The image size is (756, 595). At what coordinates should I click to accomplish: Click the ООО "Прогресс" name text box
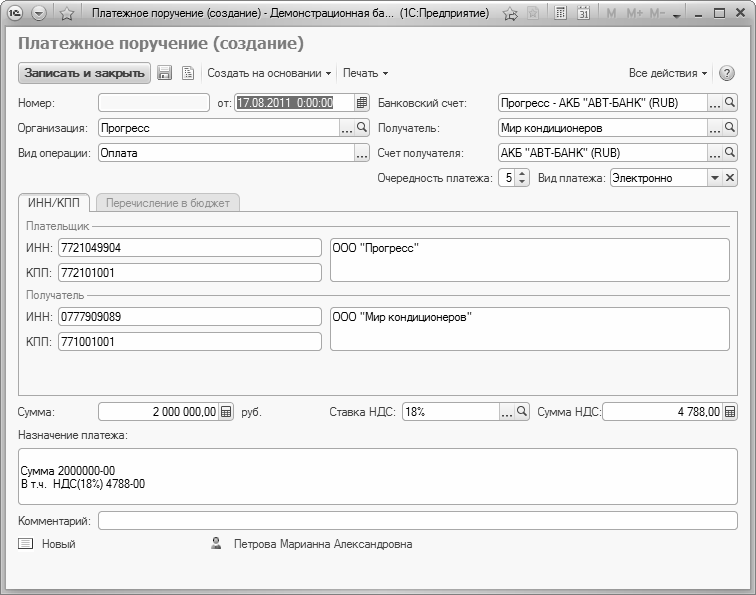pyautogui.click(x=529, y=260)
